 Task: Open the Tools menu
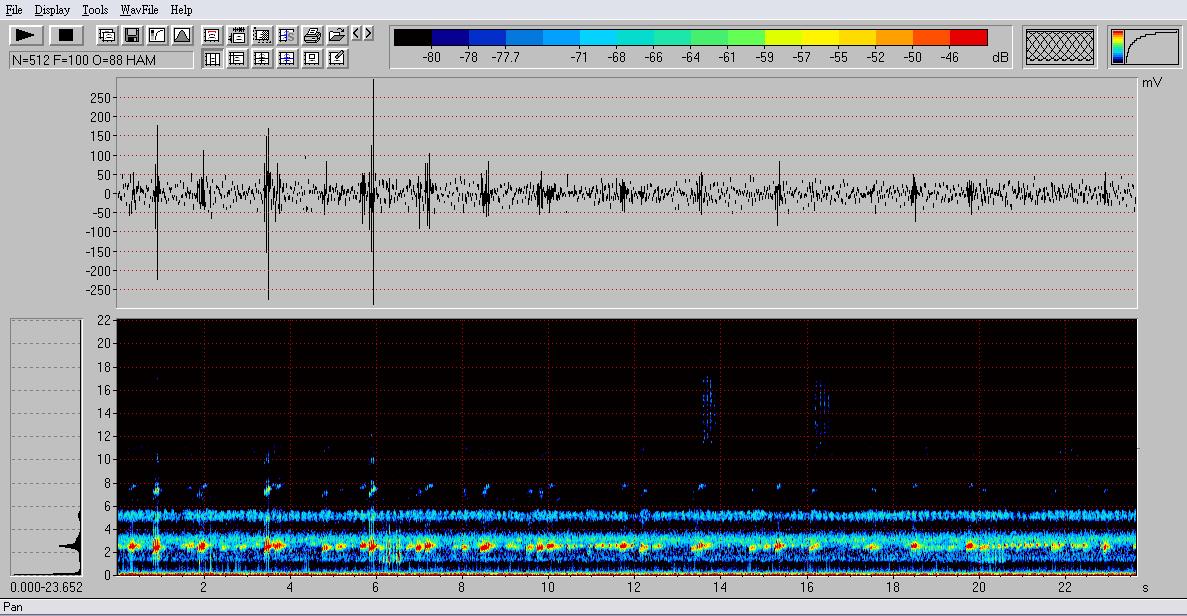tap(95, 10)
